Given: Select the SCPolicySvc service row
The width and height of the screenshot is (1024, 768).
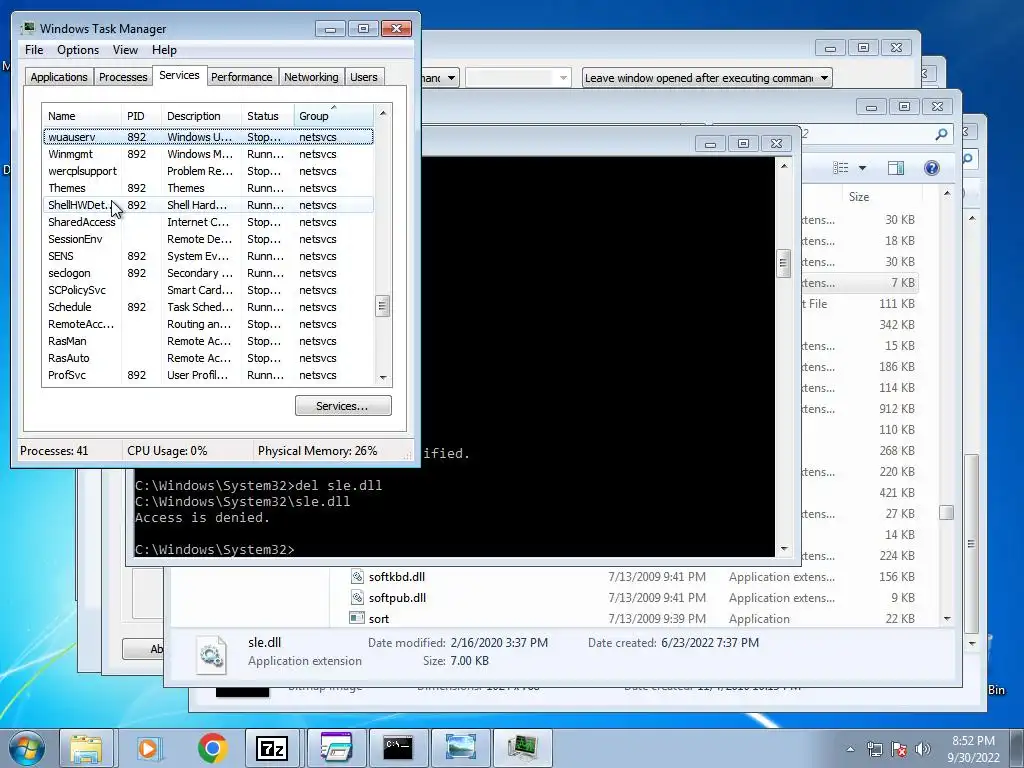Looking at the screenshot, I should (x=208, y=290).
